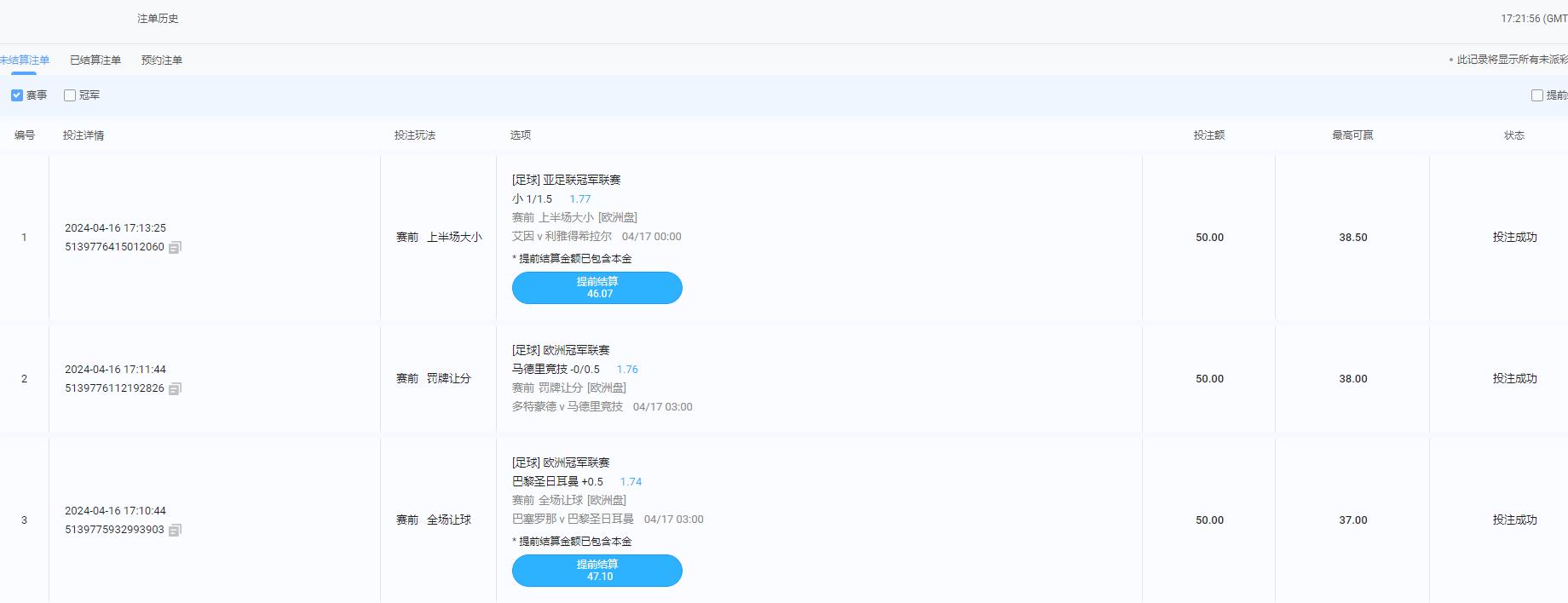Click 赛前 罚牌让分 play type
This screenshot has width=1568, height=603.
pos(434,379)
